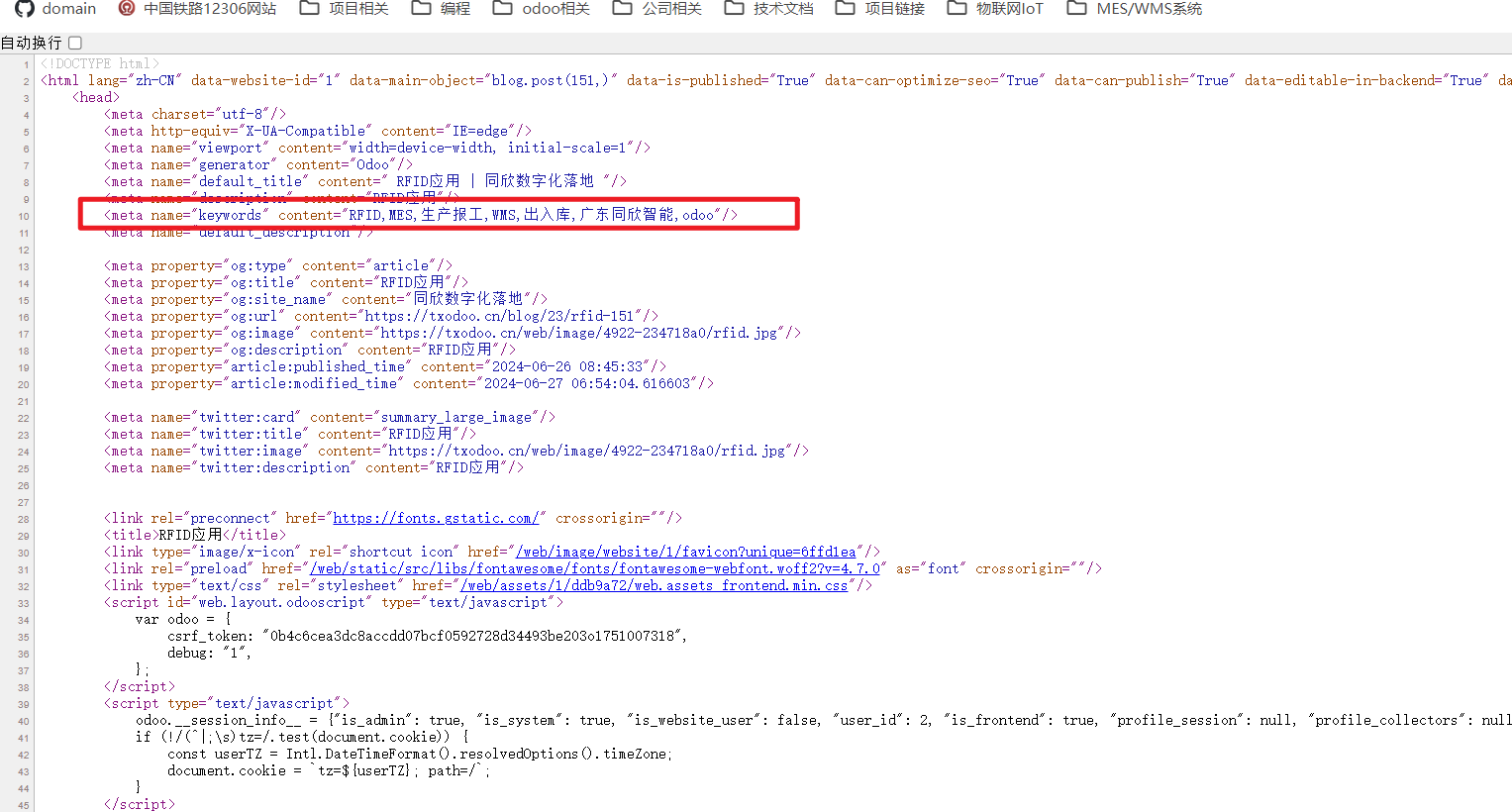Click the web.layout.odooscript script id
The height and width of the screenshot is (812, 1512).
282,602
